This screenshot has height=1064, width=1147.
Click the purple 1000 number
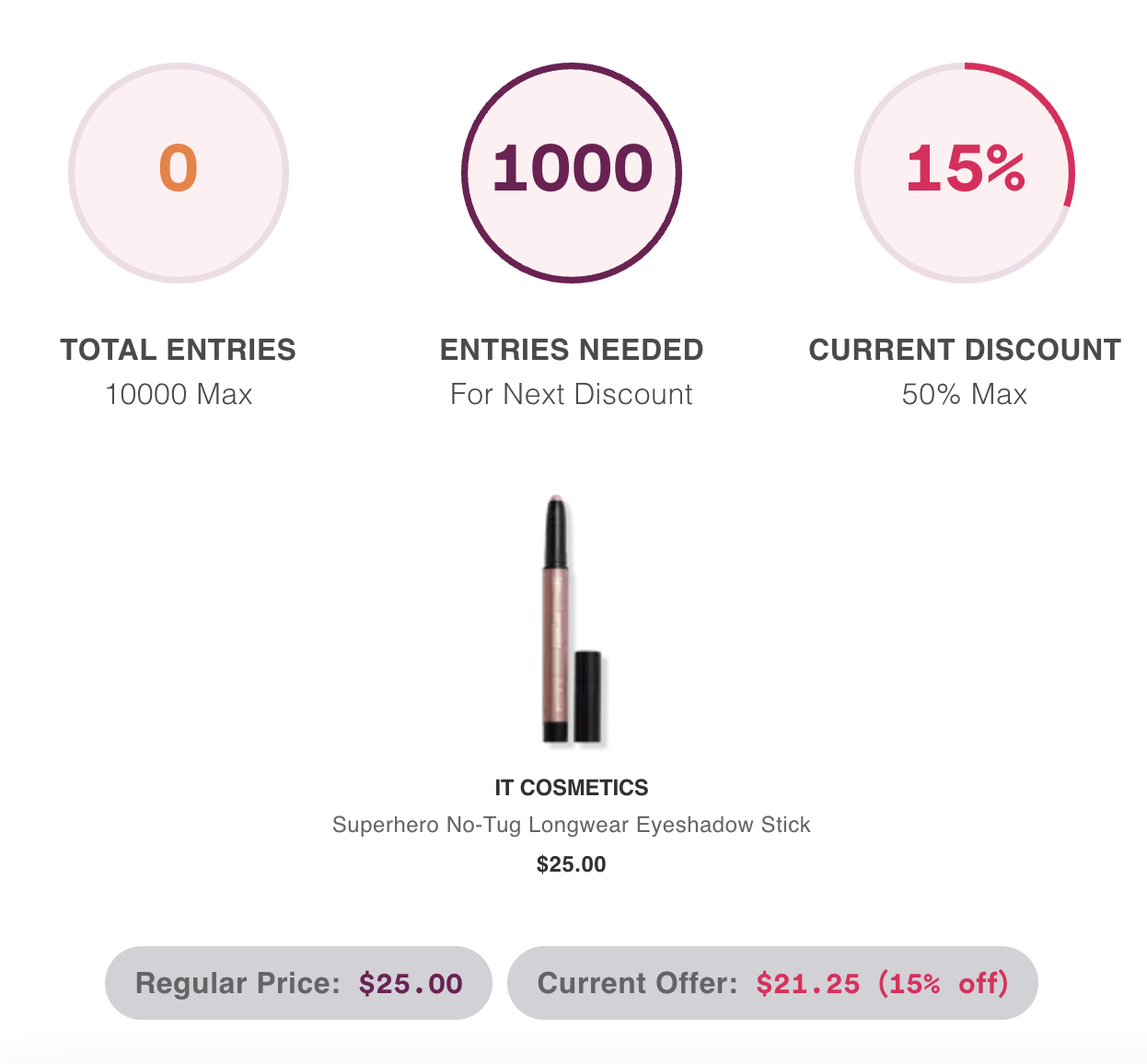pos(572,168)
